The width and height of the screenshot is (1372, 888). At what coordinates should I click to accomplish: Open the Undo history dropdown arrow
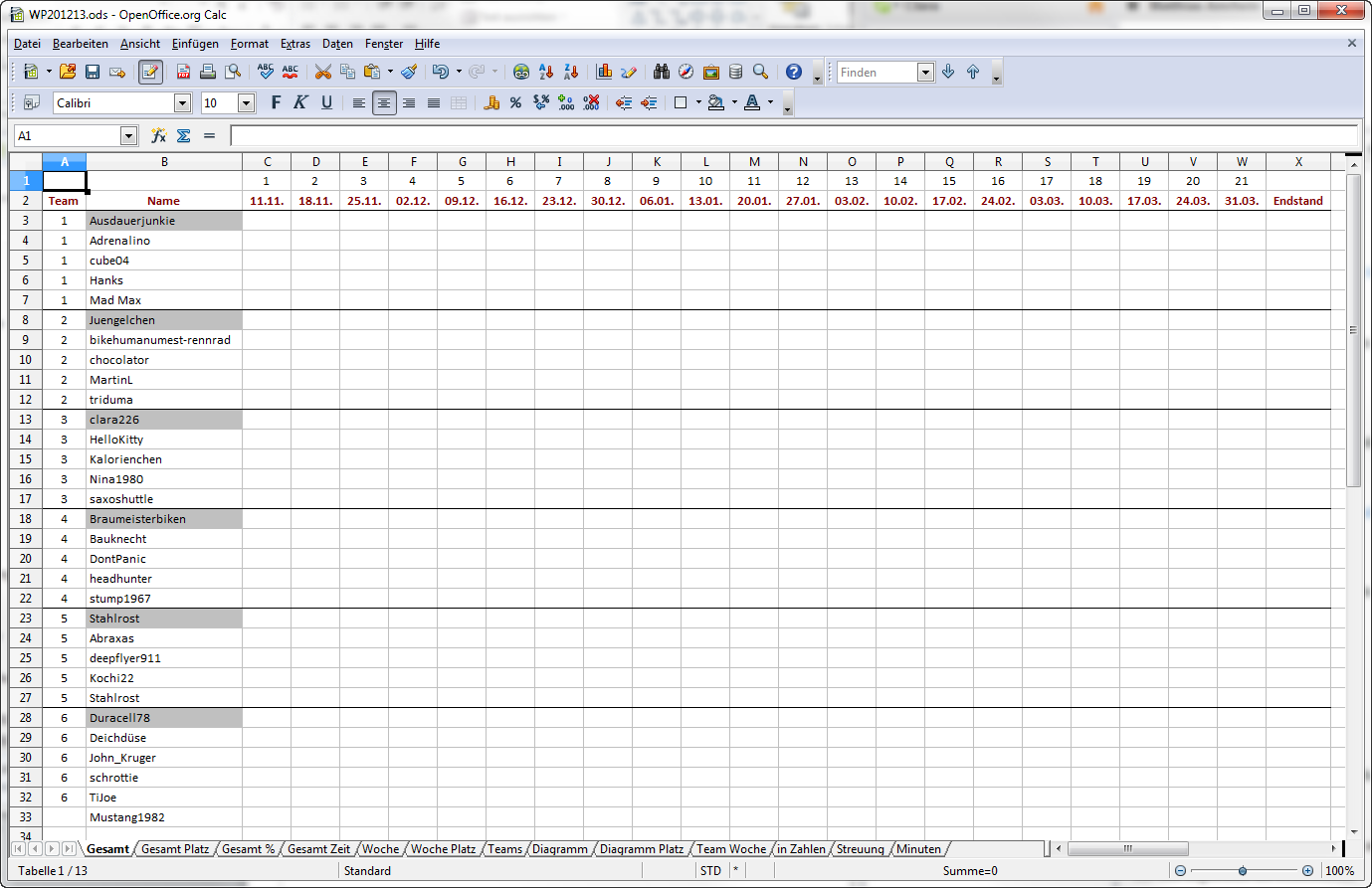(459, 72)
